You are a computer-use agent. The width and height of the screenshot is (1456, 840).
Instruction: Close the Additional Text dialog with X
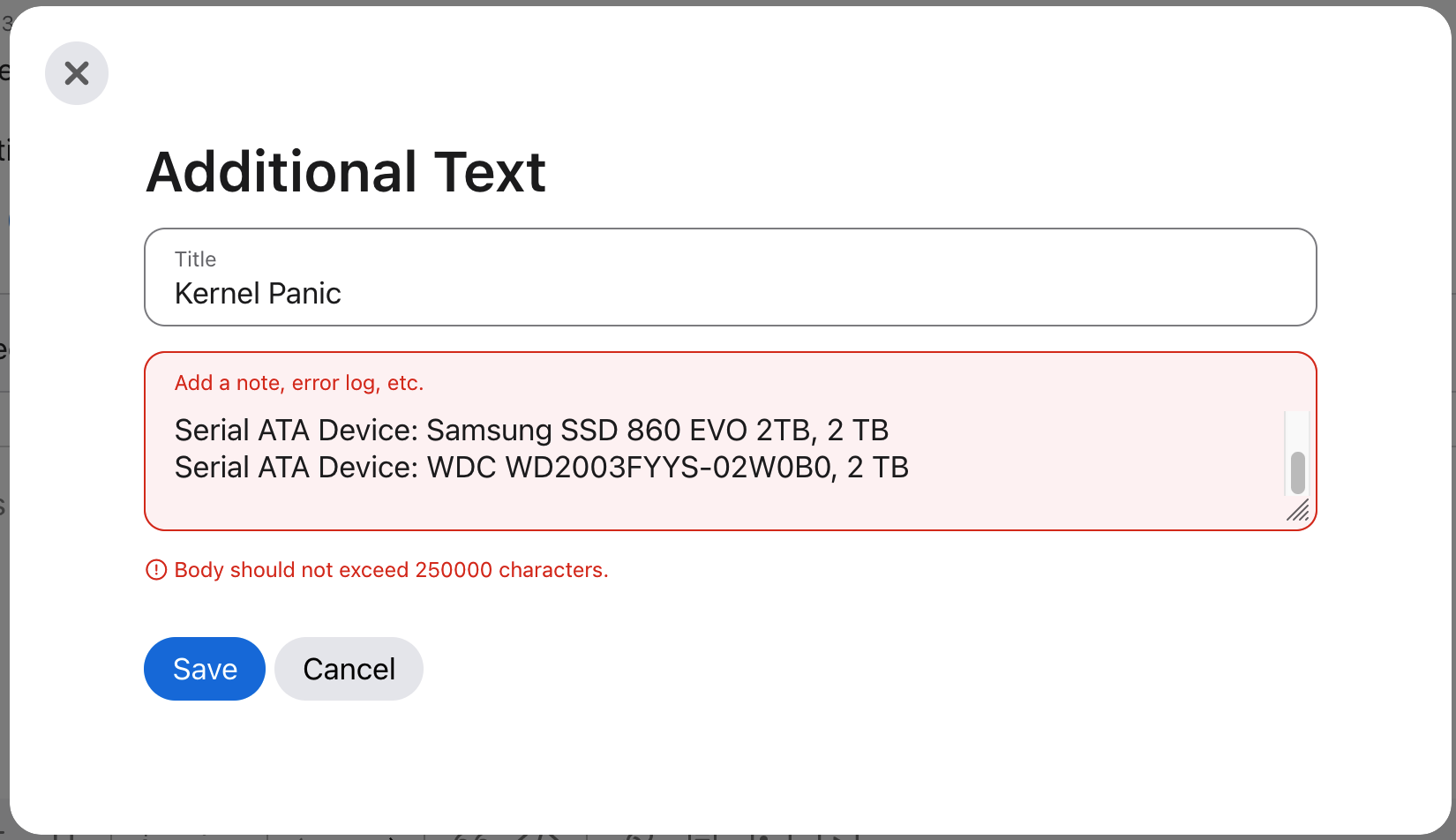(77, 73)
